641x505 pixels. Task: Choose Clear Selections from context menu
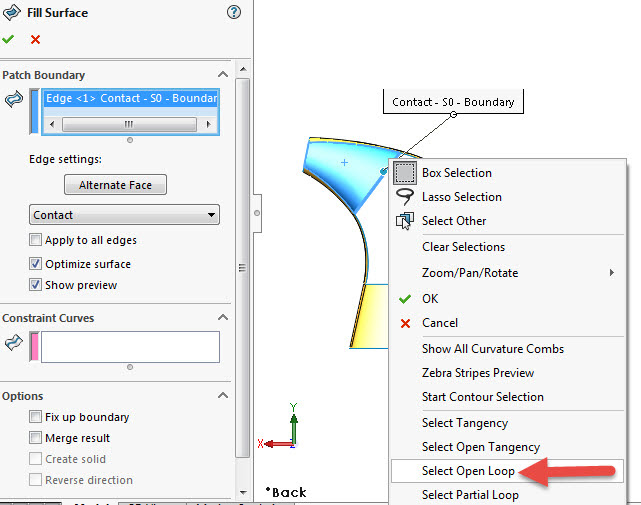pos(464,247)
